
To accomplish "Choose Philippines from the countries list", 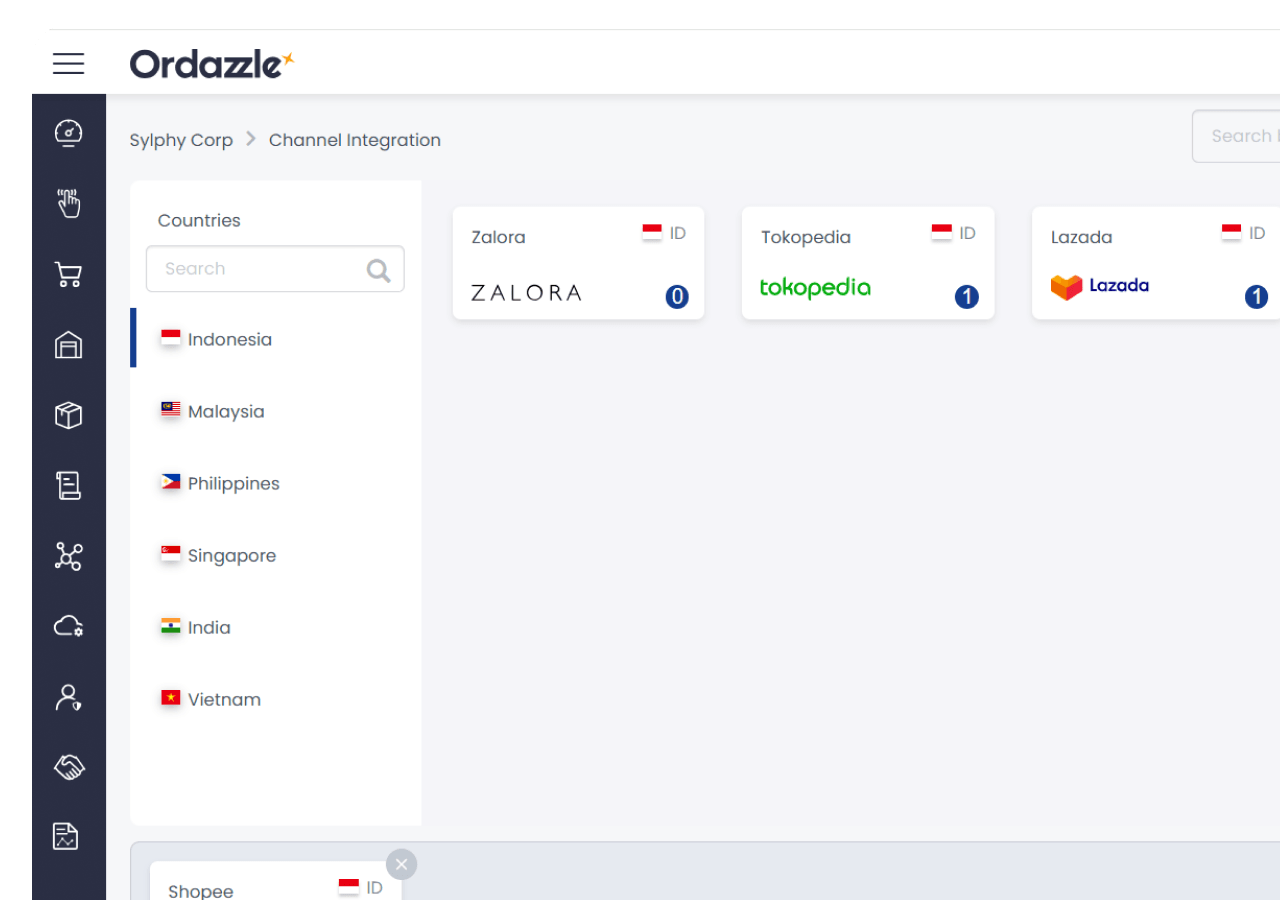I will 233,484.
